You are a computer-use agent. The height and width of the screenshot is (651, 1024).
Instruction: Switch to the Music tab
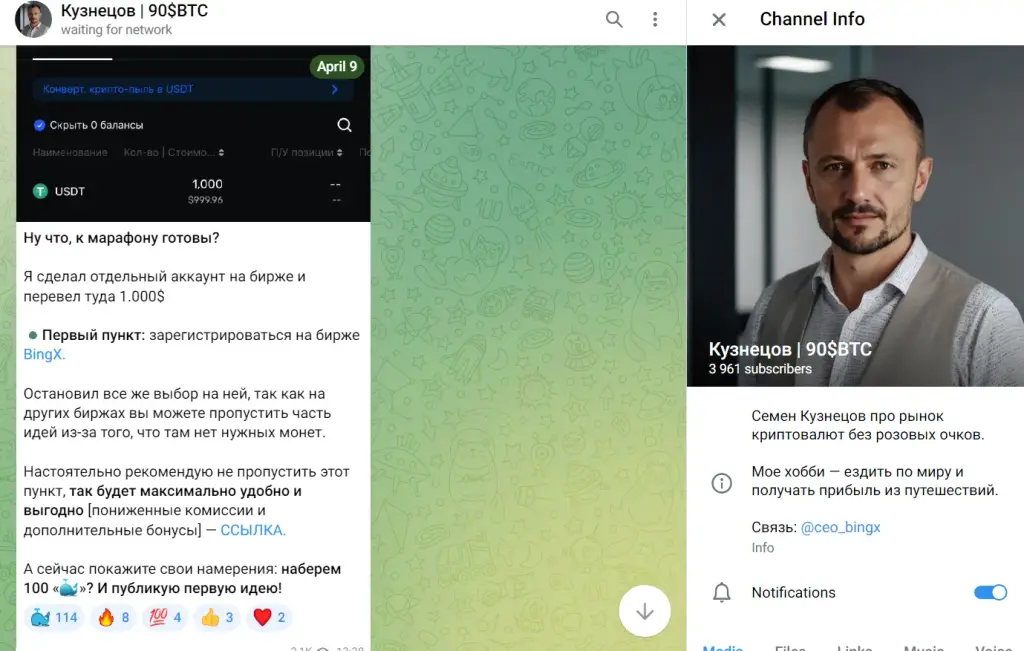(x=923, y=648)
